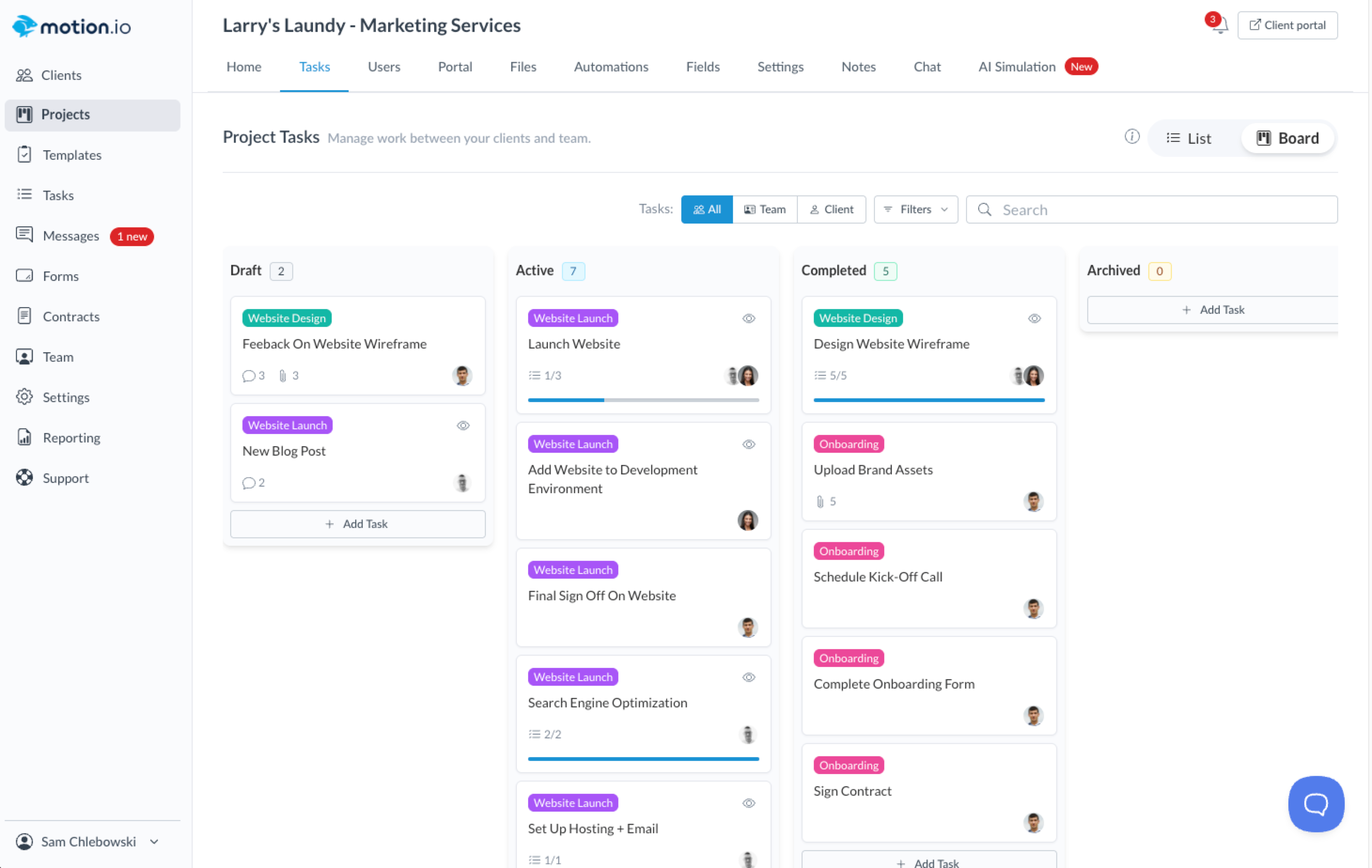Click Add Task in the Draft column
This screenshot has height=868, width=1372.
coord(357,523)
